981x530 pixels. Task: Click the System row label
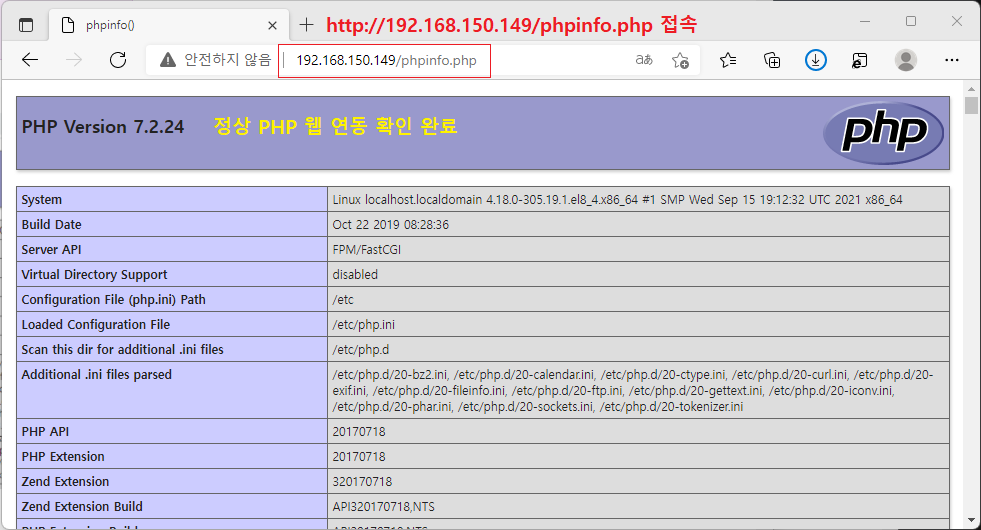(41, 200)
